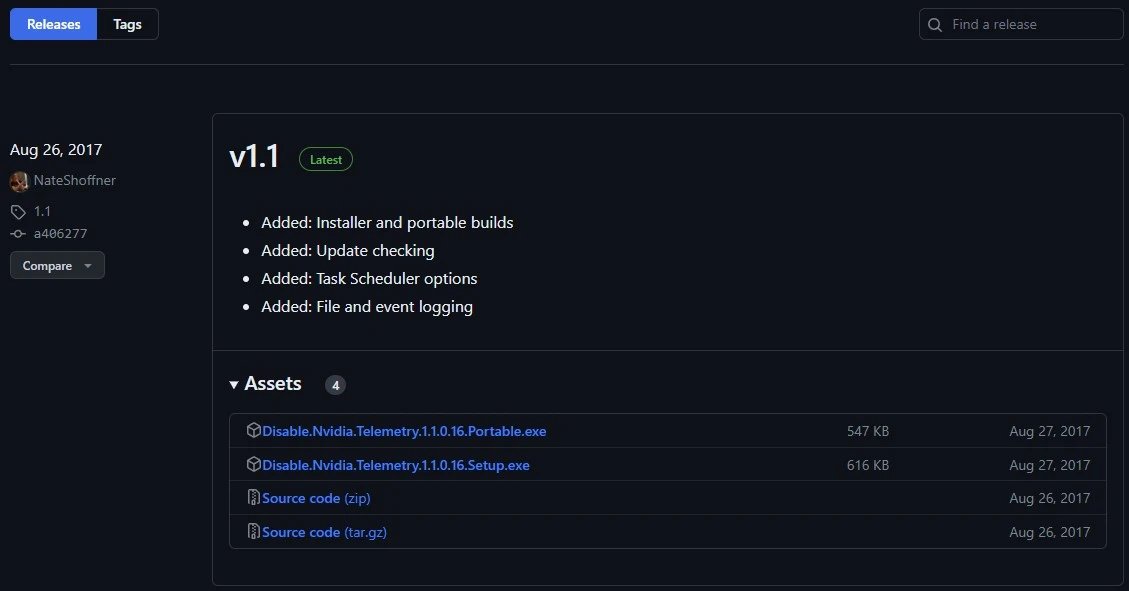
Task: Select the Releases tab
Action: [53, 24]
